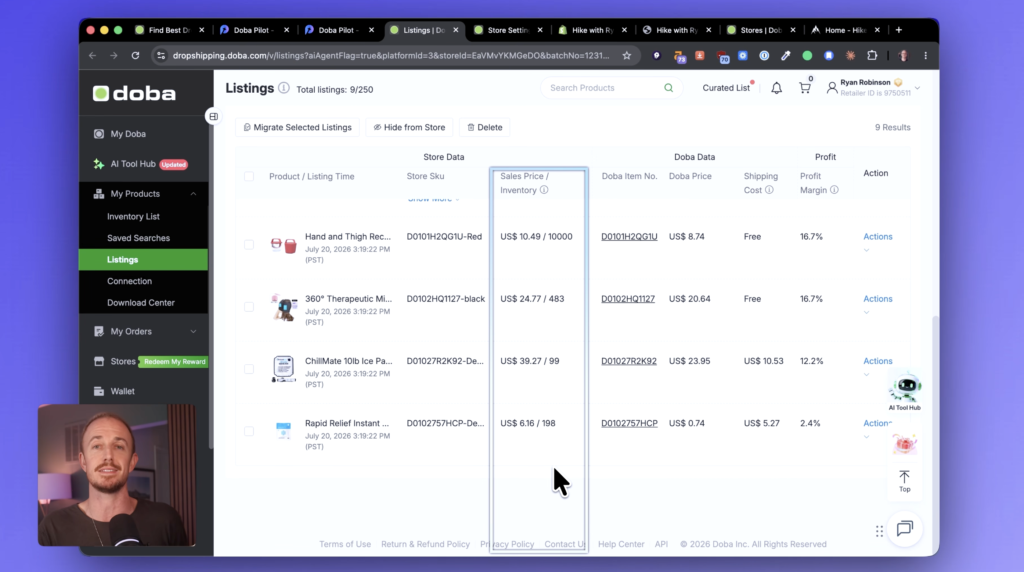Click the AI Tool Hub robot icon
1024x572 pixels.
(x=904, y=390)
